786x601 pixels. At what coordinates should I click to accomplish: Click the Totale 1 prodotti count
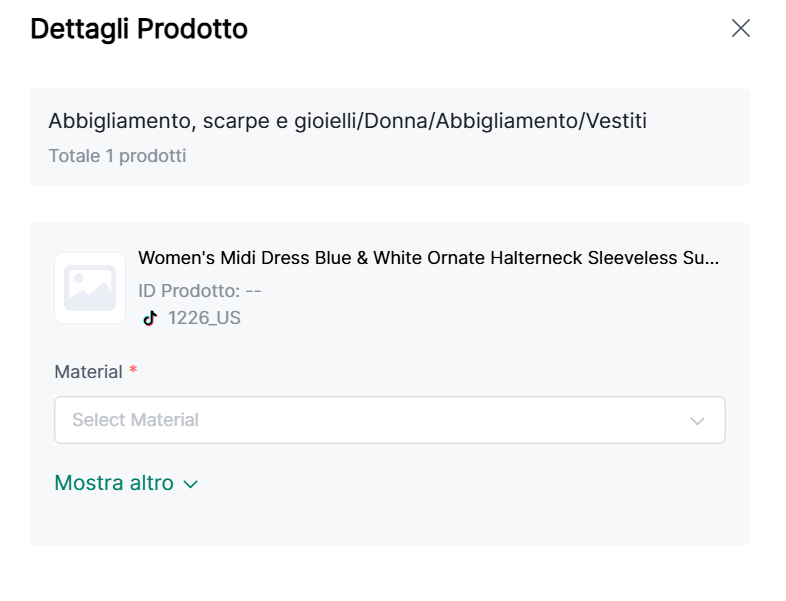(x=117, y=156)
